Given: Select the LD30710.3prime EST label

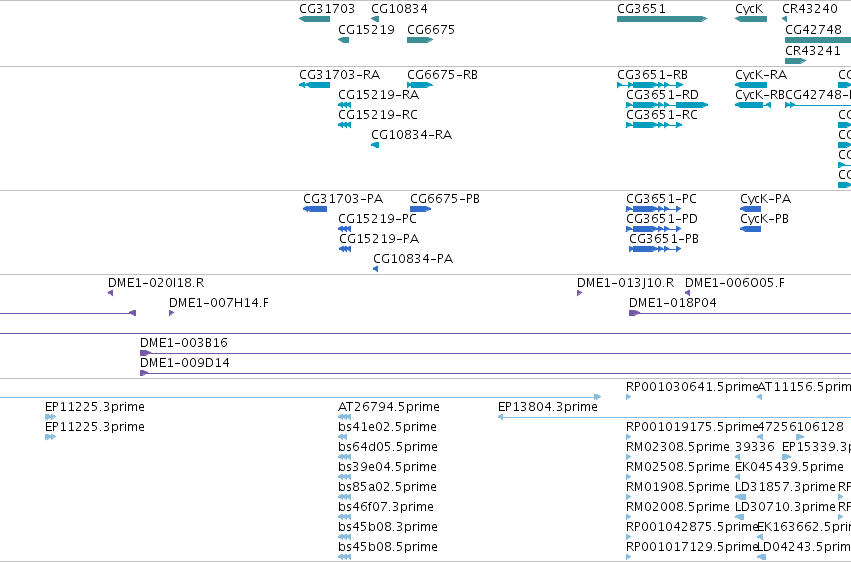Looking at the screenshot, I should tap(785, 508).
